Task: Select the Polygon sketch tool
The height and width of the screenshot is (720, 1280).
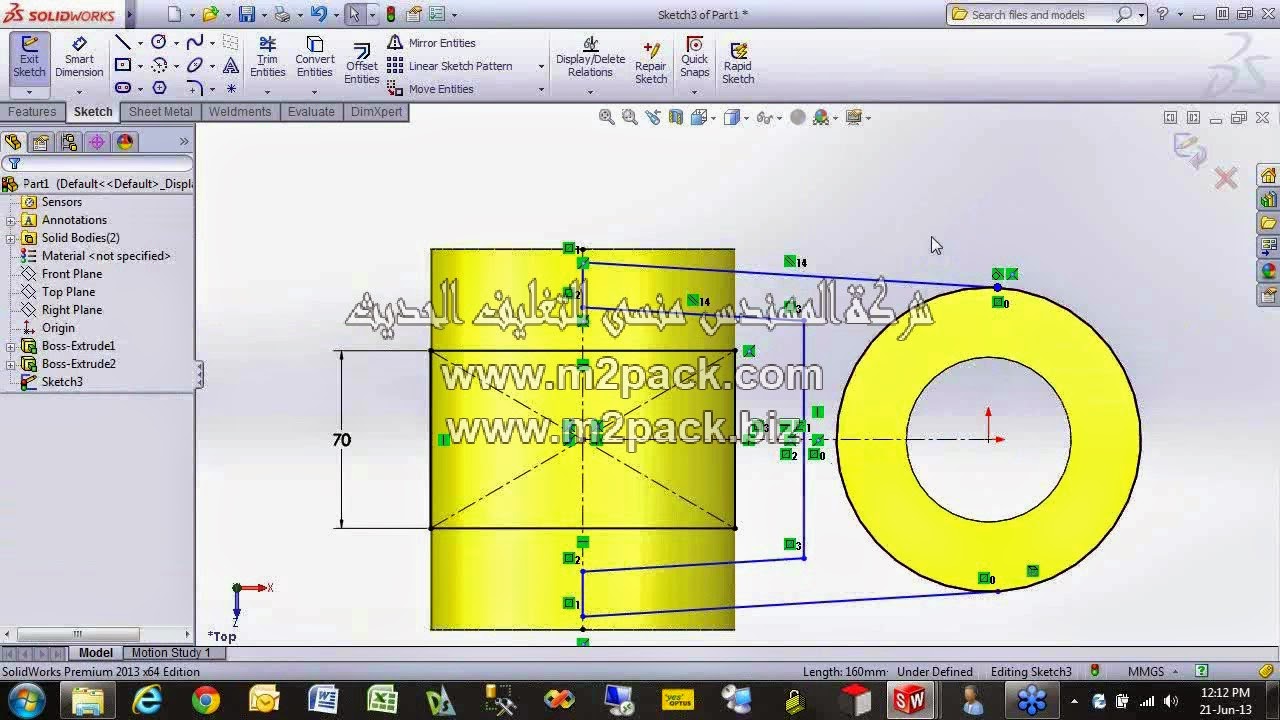Action: 159,88
